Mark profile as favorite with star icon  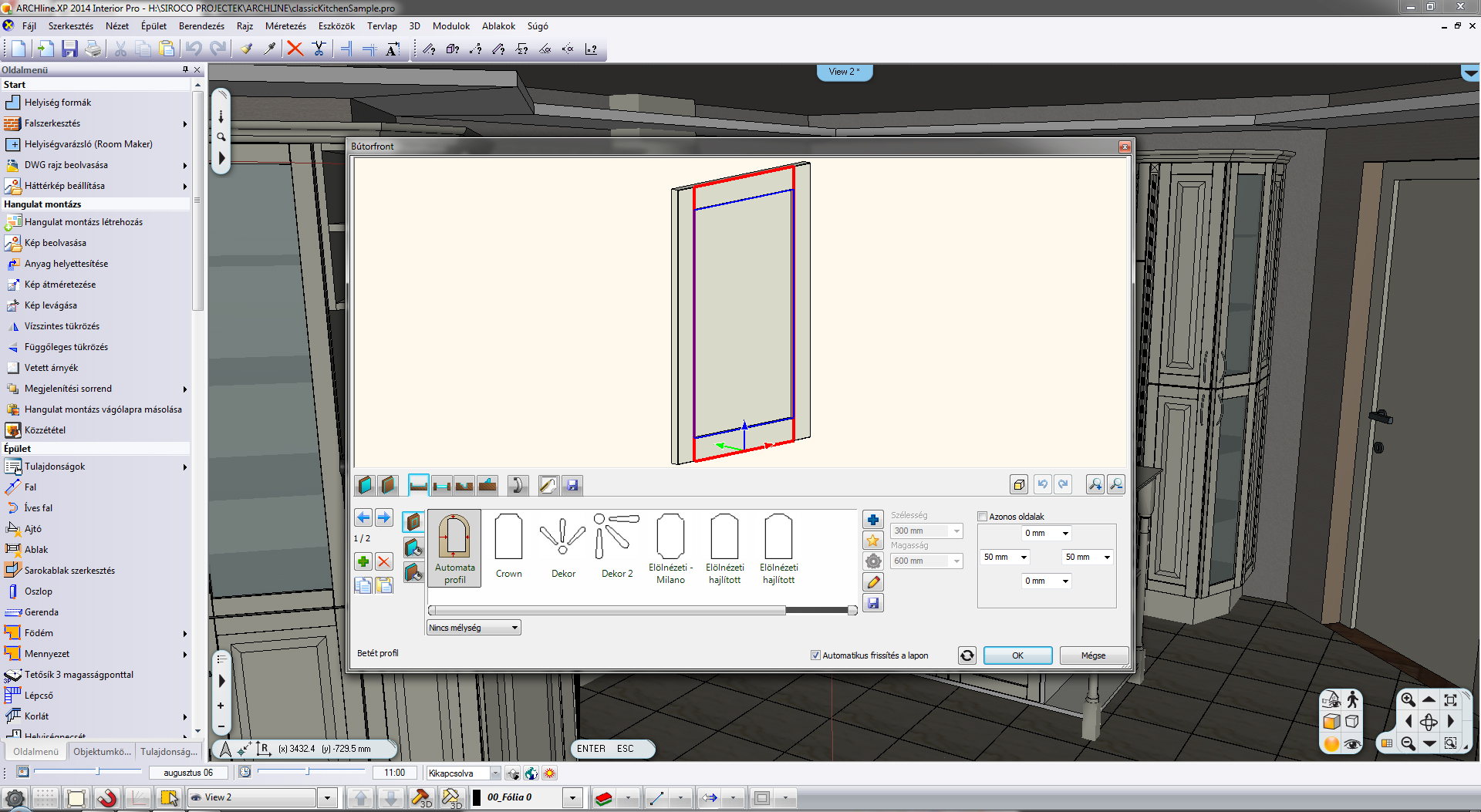(x=873, y=541)
